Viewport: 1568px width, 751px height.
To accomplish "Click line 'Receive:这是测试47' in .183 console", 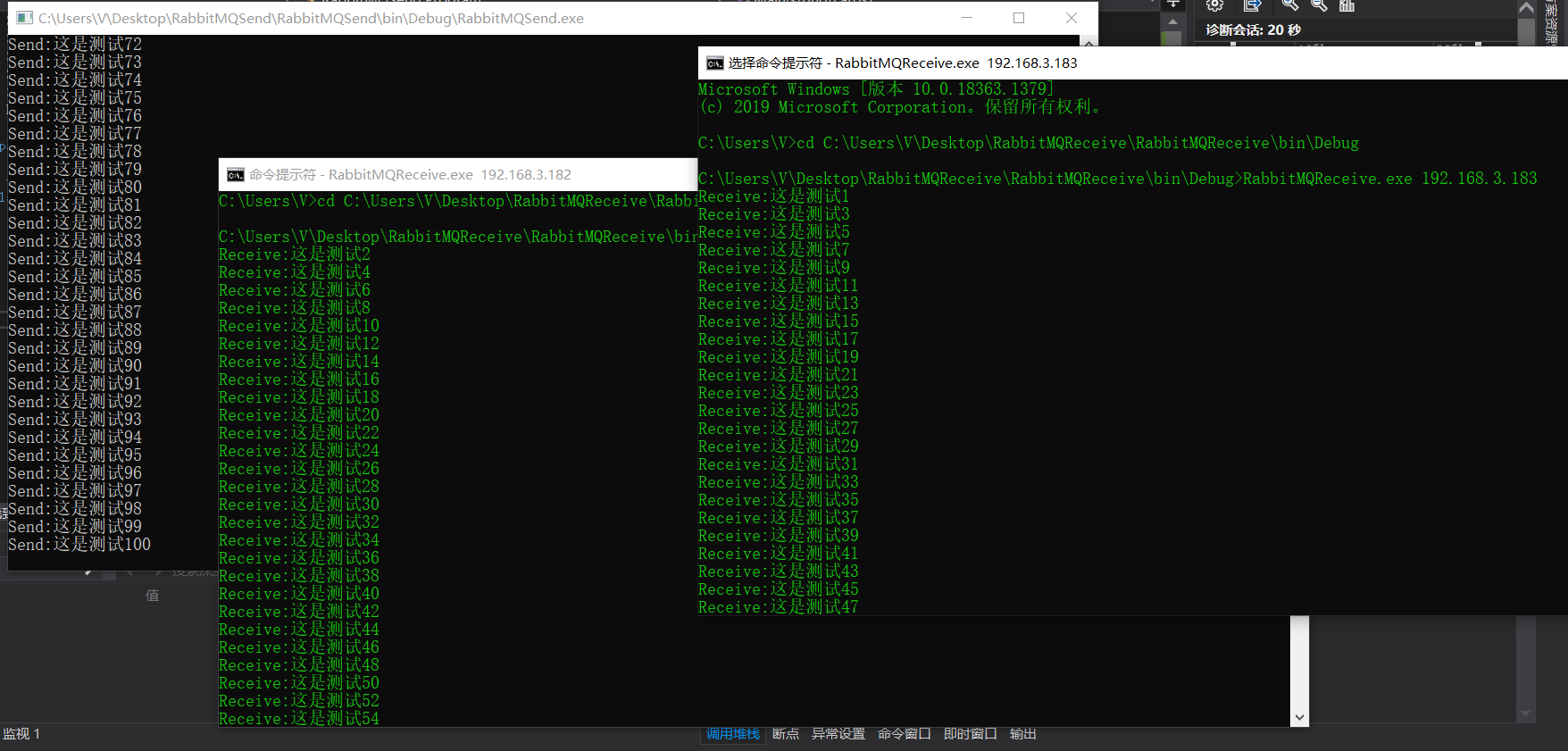I will (779, 607).
